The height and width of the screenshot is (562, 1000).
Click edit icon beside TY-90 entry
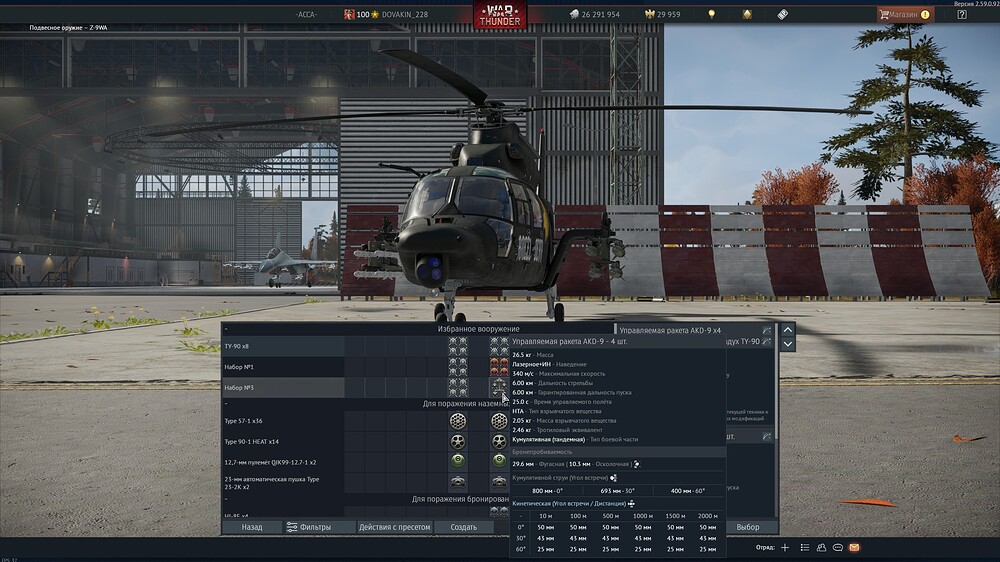767,342
